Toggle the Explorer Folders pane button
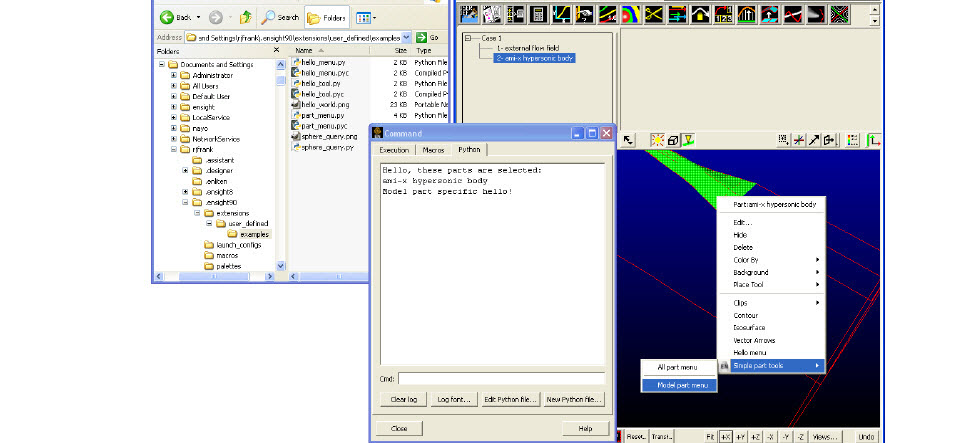960x443 pixels. pyautogui.click(x=327, y=17)
